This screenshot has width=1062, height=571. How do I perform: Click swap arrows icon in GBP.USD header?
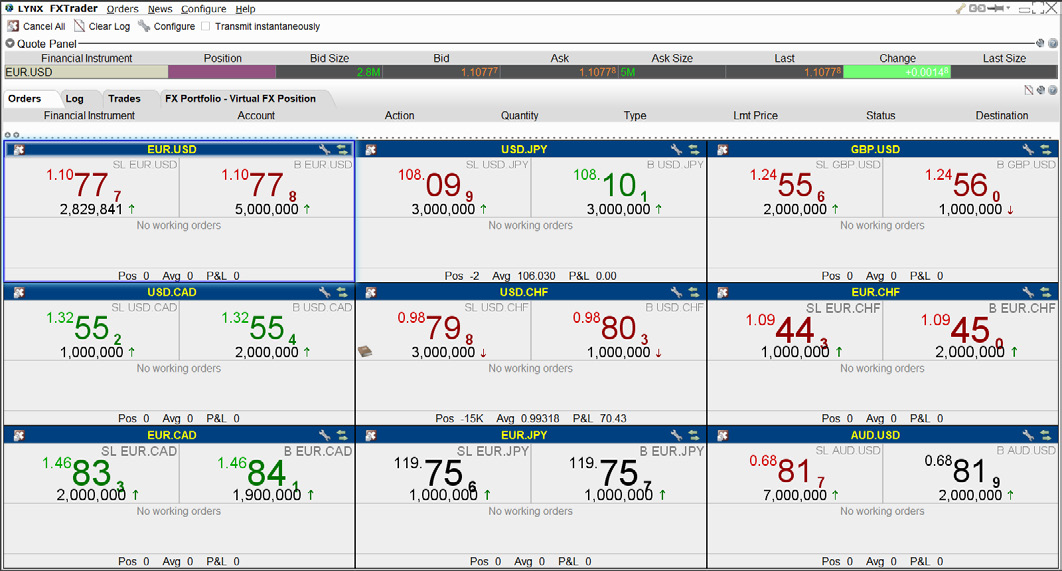[x=1046, y=150]
